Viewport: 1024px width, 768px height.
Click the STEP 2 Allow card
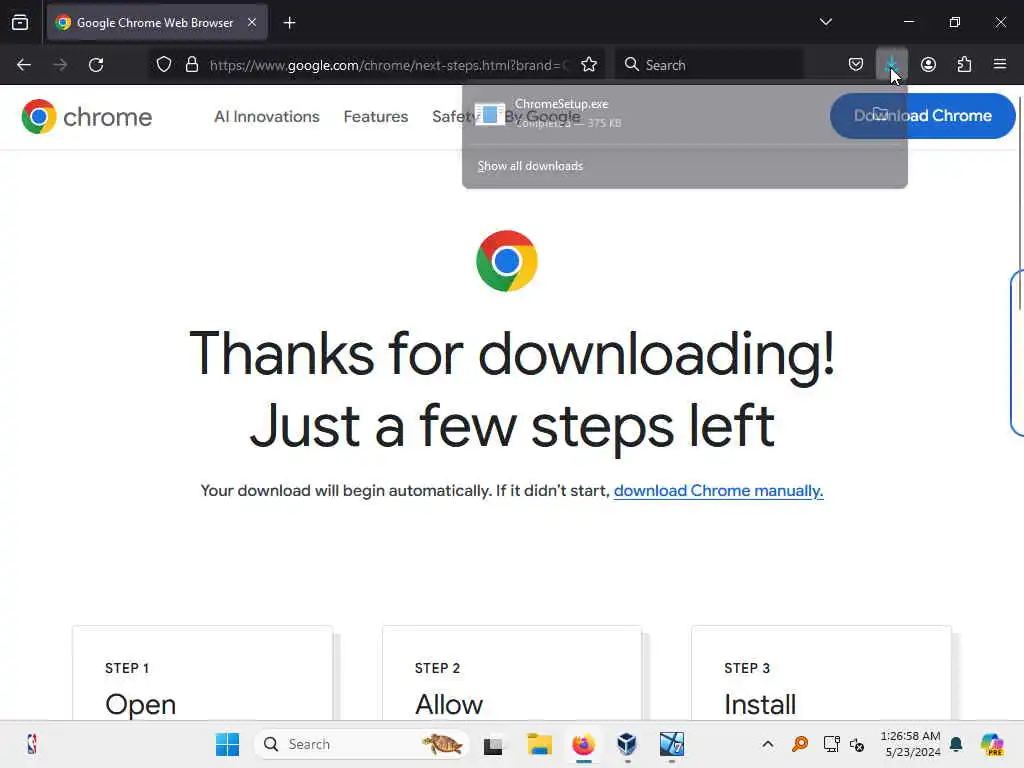coord(512,673)
